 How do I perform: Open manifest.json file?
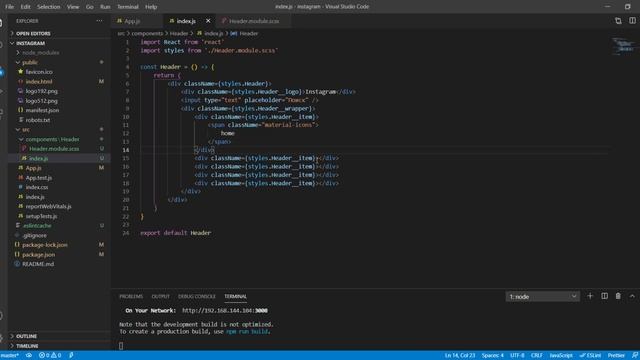point(42,110)
